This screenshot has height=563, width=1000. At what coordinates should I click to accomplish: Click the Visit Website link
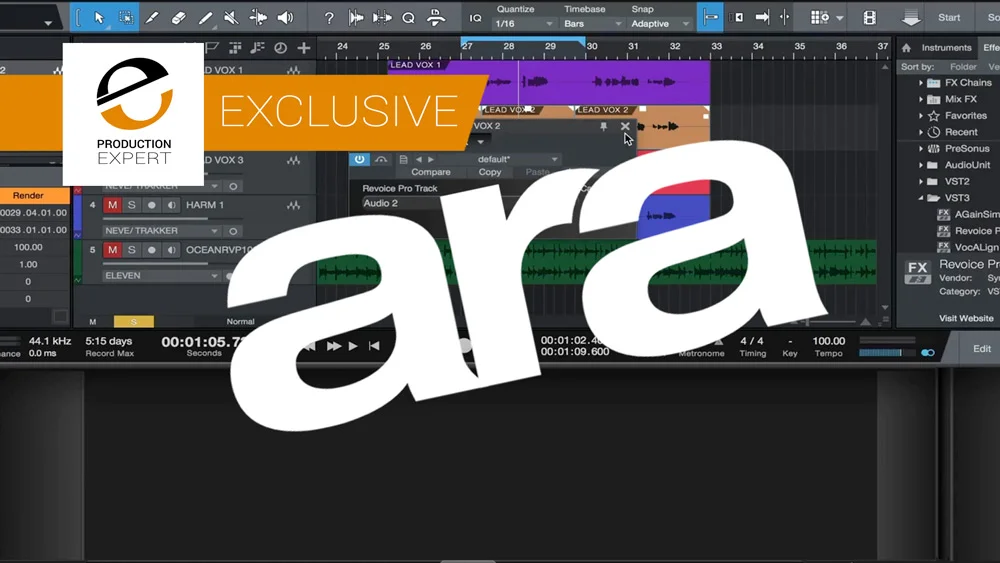point(966,318)
